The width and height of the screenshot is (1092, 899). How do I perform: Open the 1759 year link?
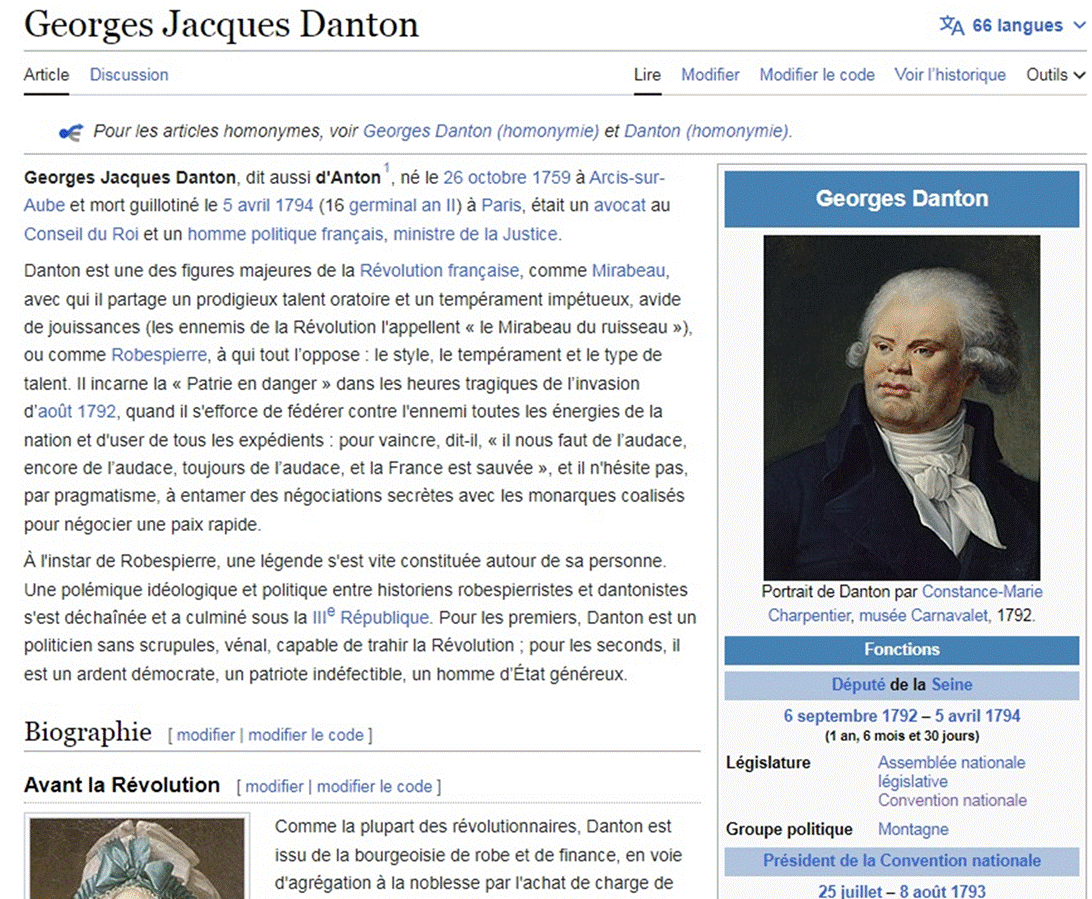(551, 178)
